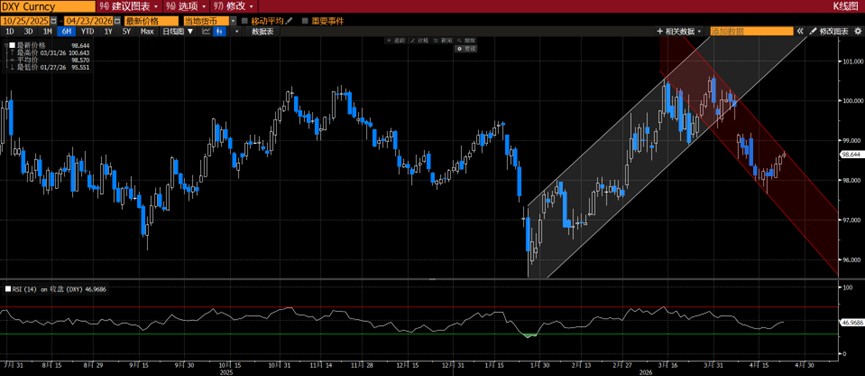Click the K线图 title label
865x376 pixels.
coord(847,7)
